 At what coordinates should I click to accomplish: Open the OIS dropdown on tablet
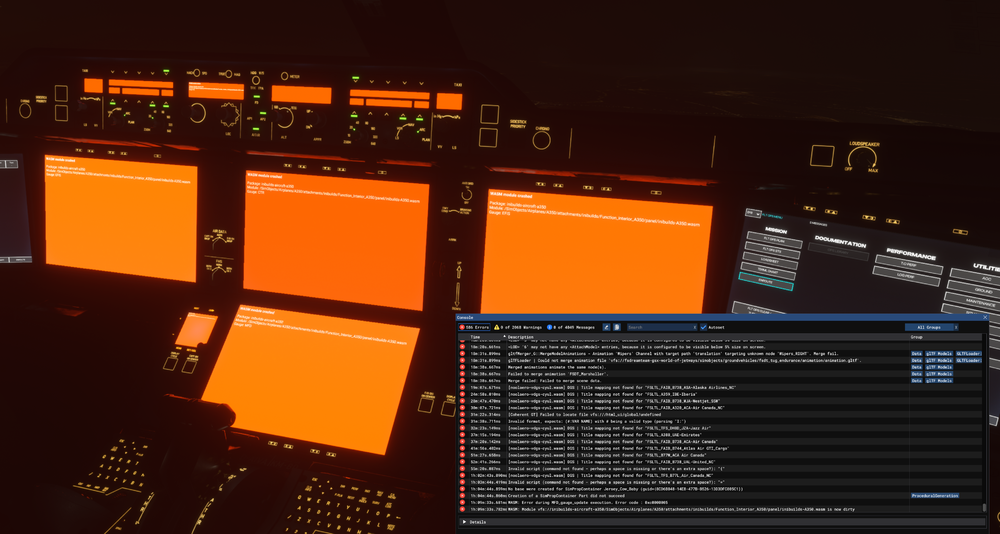[x=754, y=213]
